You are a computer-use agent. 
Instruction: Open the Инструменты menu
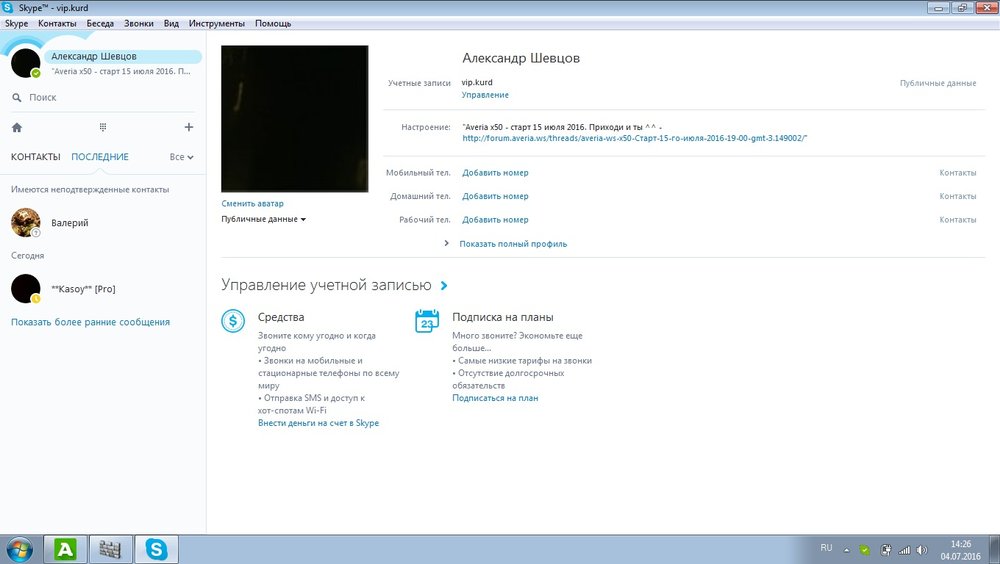click(x=217, y=22)
